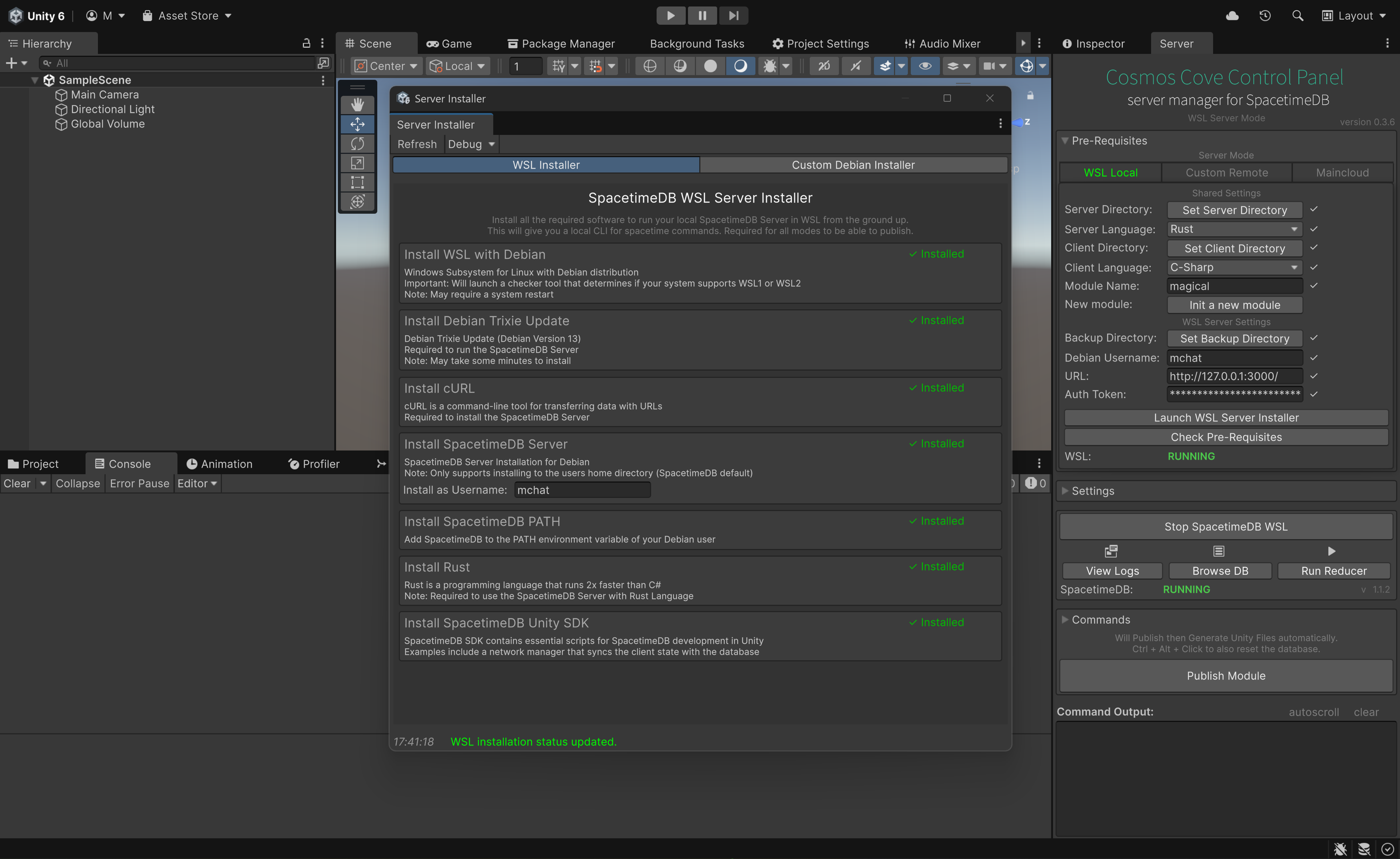This screenshot has height=859, width=1400.
Task: Expand the Settings section
Action: click(x=1065, y=491)
